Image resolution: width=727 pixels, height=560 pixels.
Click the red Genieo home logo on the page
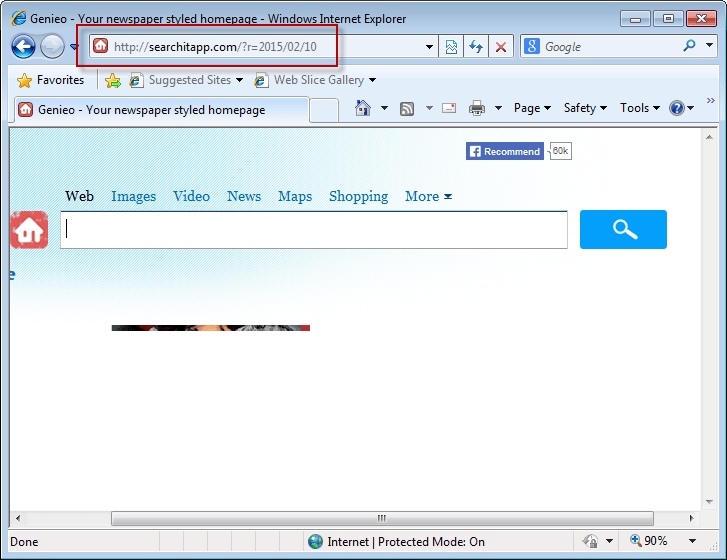29,230
